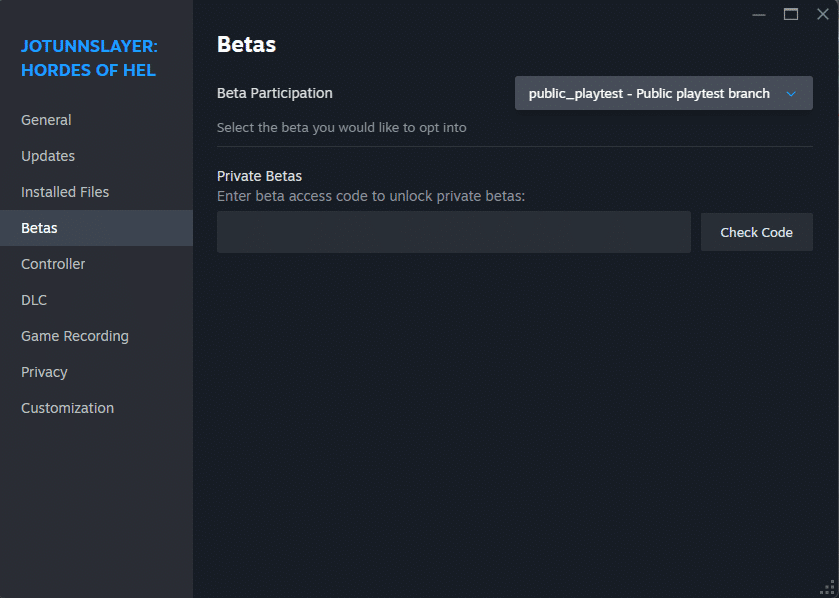Go to the Customization section
The width and height of the screenshot is (839, 598).
coord(96,408)
